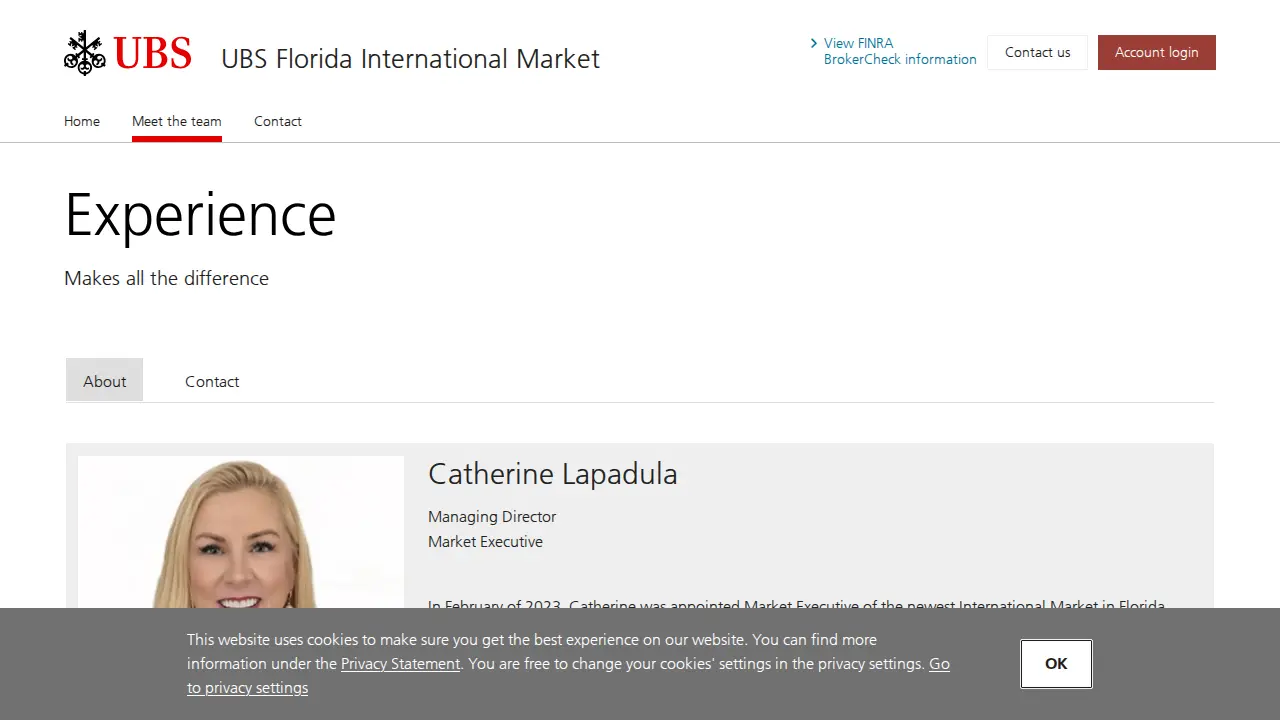Click the UBS Florida International Market title

[410, 59]
